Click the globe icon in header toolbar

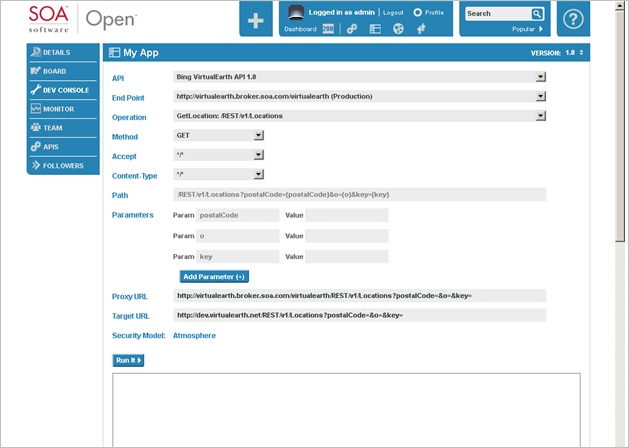coord(398,29)
